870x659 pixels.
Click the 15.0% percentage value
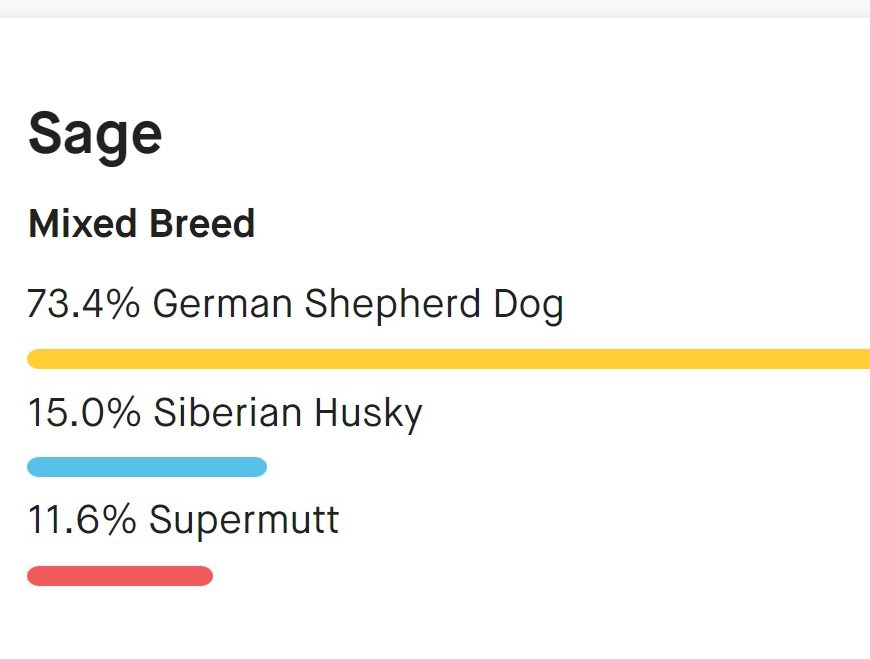[x=84, y=413]
